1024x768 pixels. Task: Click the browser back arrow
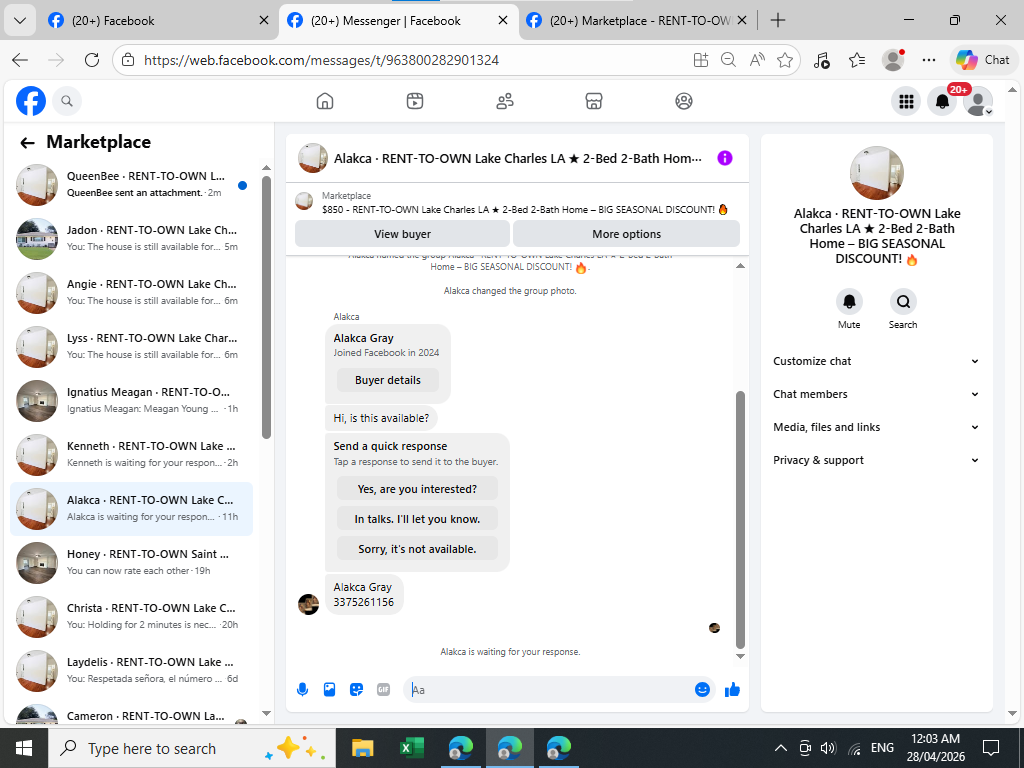(20, 60)
